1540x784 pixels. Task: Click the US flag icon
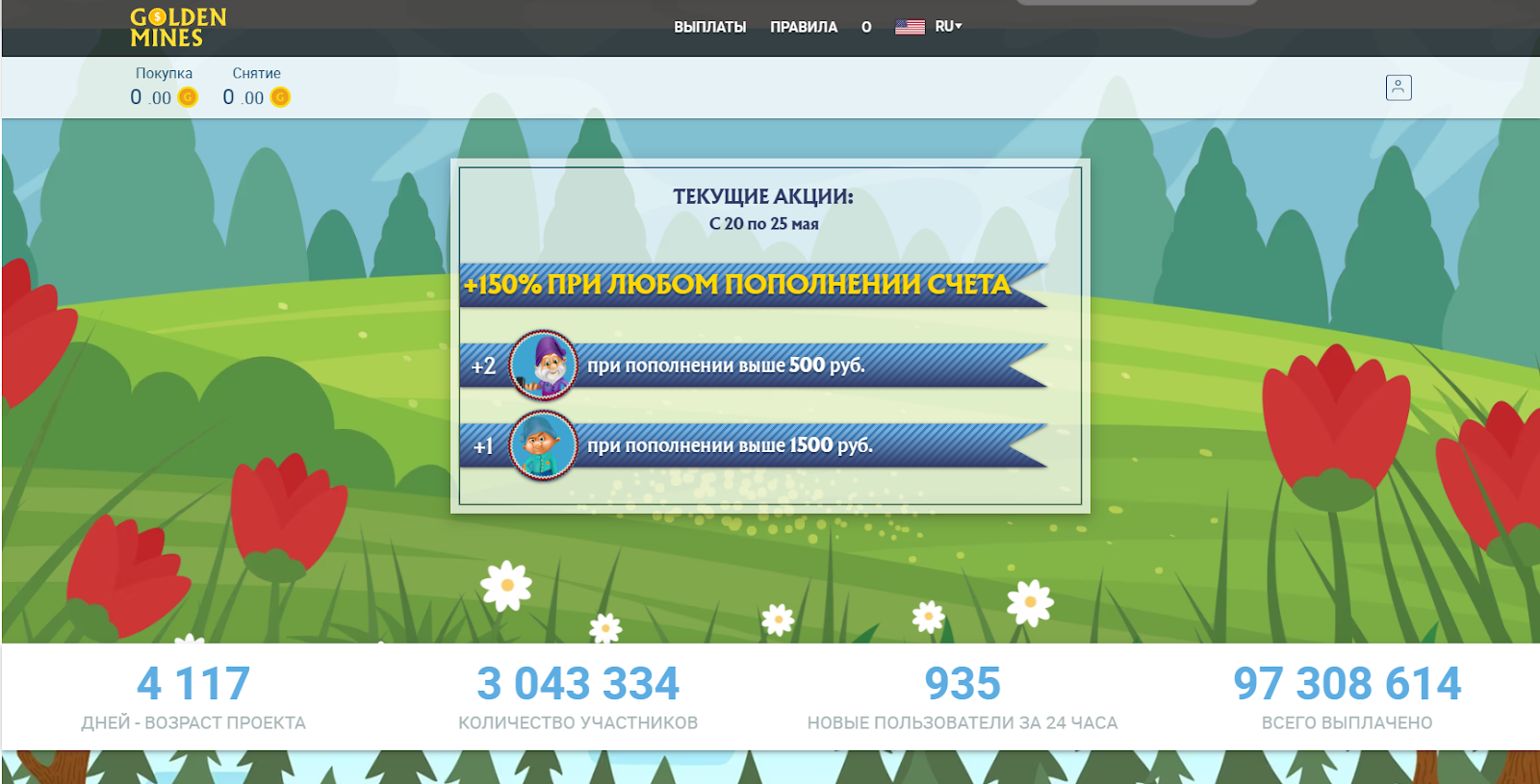(910, 27)
